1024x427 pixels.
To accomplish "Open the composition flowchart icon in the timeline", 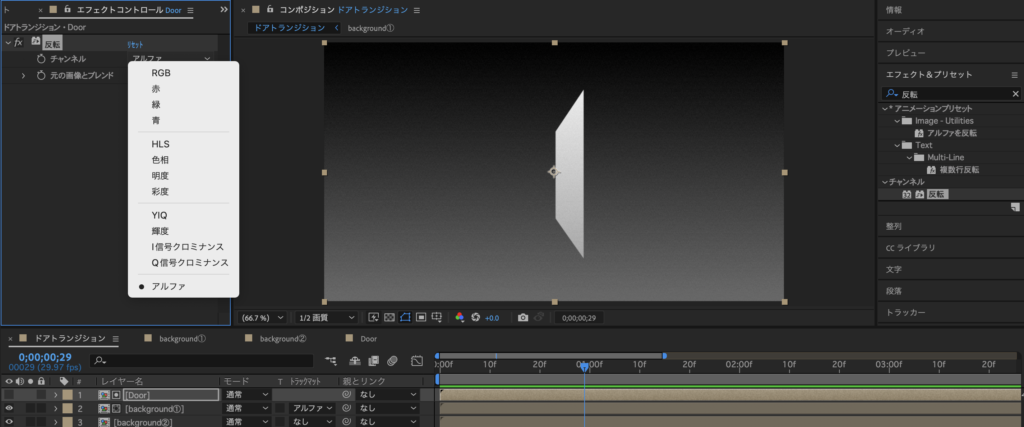I will (331, 360).
